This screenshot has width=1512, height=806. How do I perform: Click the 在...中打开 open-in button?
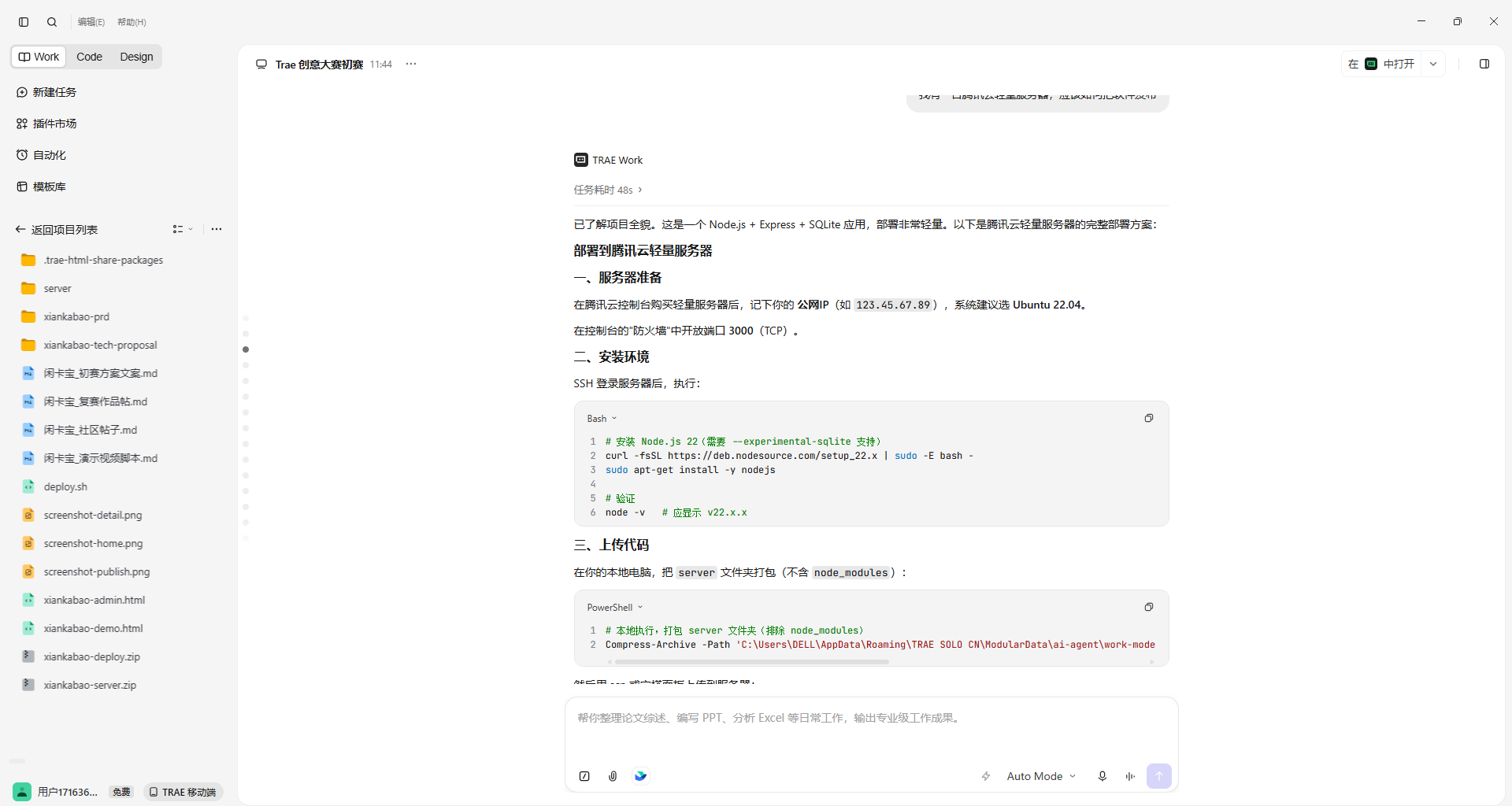tap(1382, 64)
